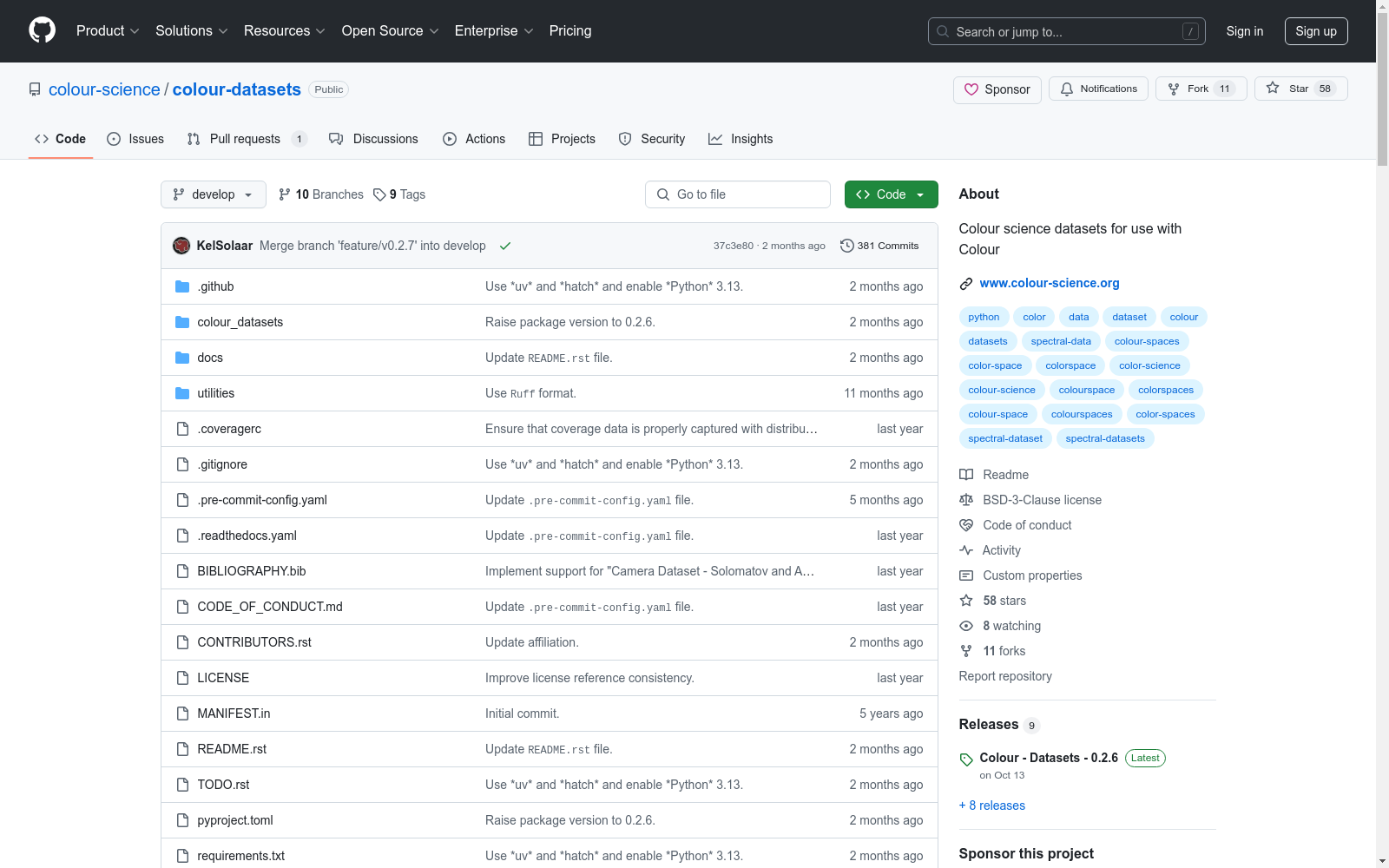Switch to the Insights tab
Screen dimensions: 1389x868
pyautogui.click(x=741, y=139)
